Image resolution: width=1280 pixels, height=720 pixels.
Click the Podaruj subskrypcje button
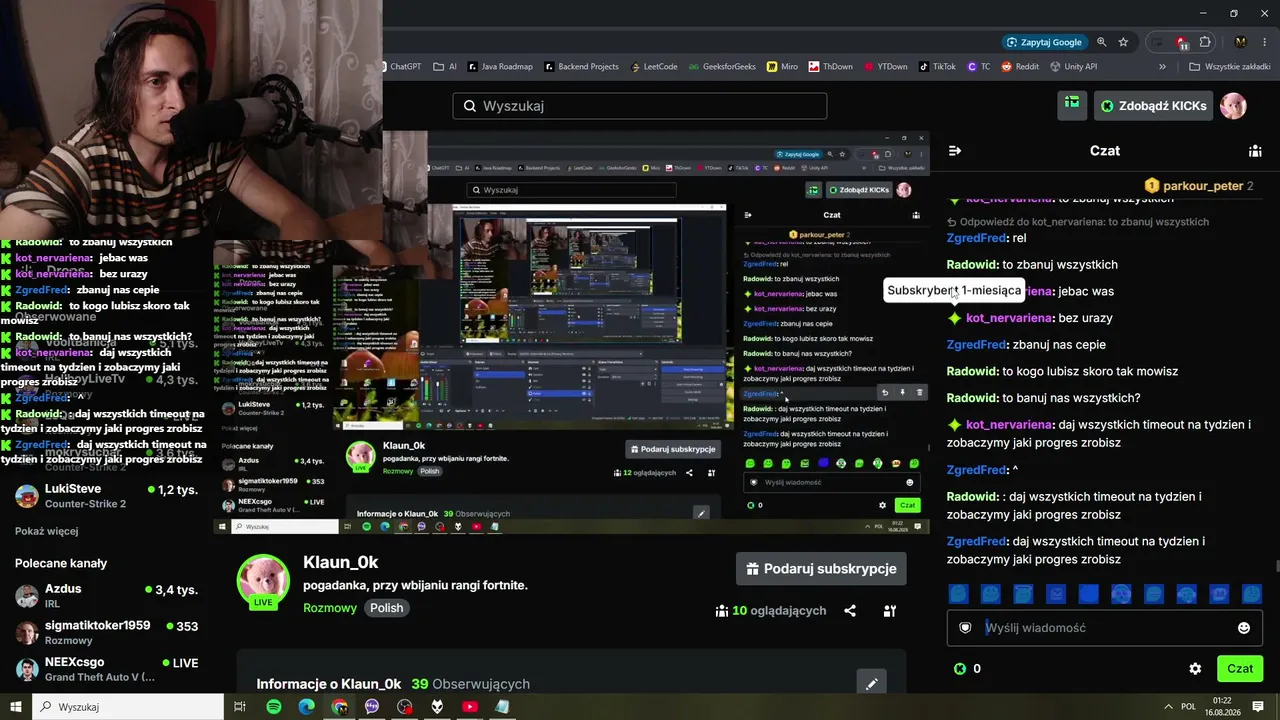[x=821, y=569]
